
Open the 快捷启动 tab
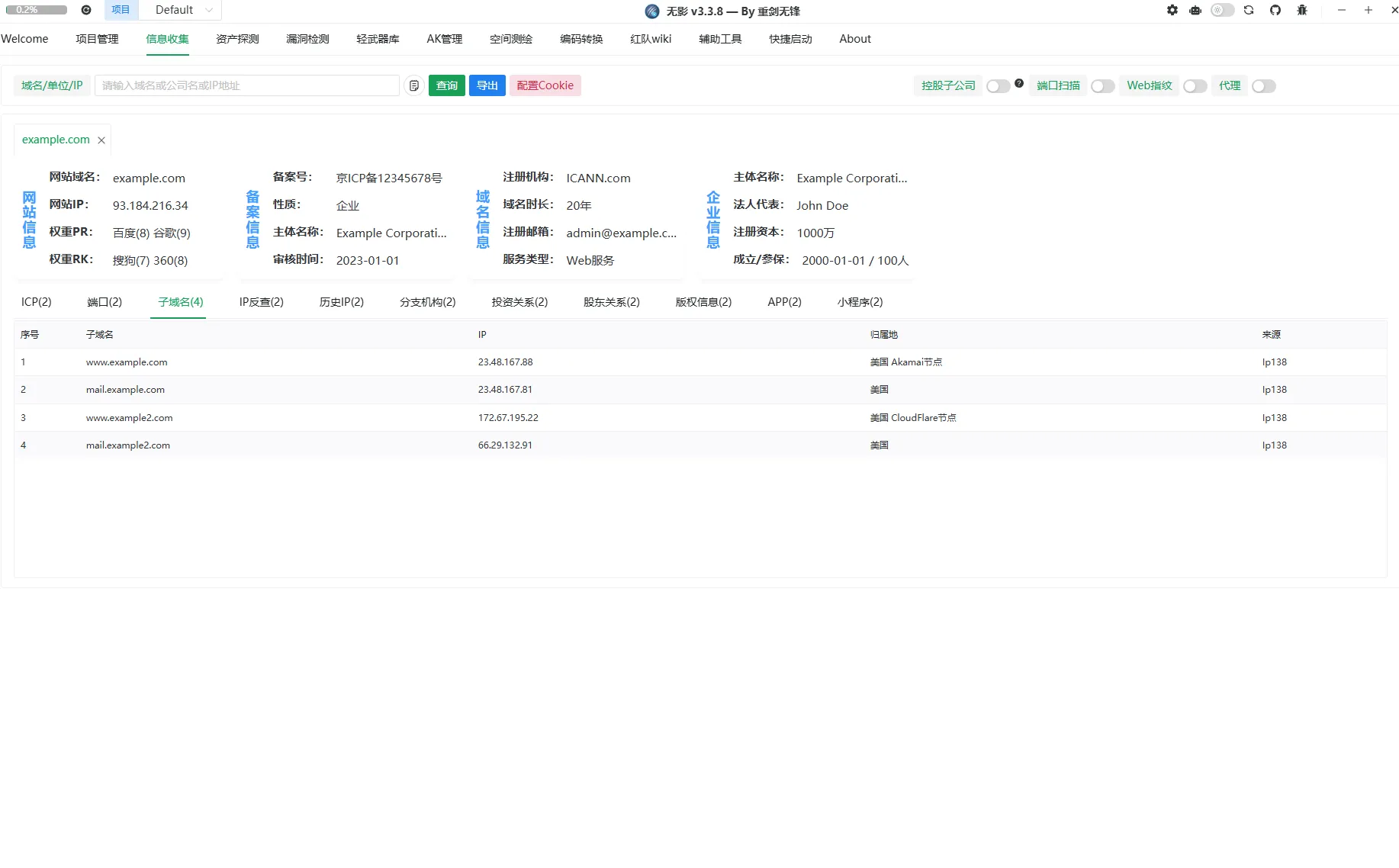[790, 39]
